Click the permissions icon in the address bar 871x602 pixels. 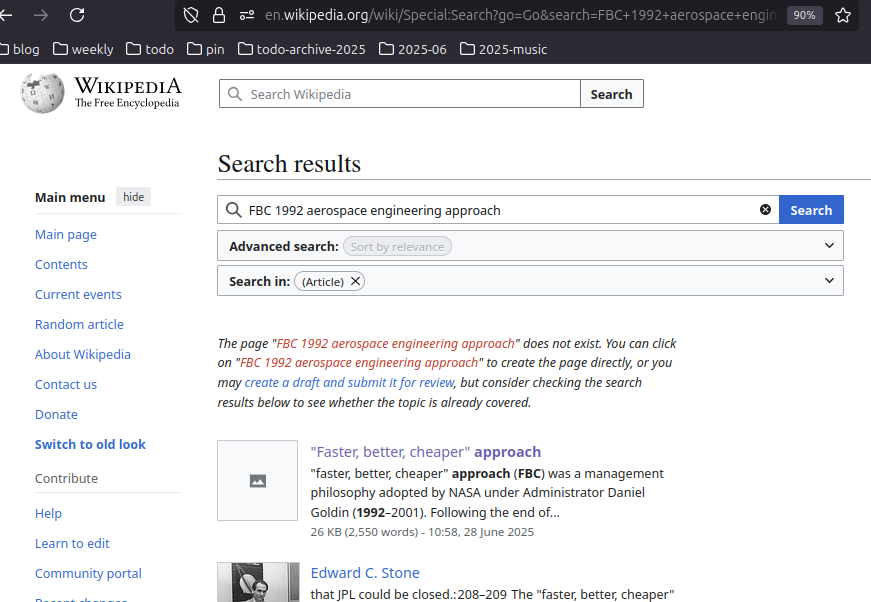click(x=245, y=16)
